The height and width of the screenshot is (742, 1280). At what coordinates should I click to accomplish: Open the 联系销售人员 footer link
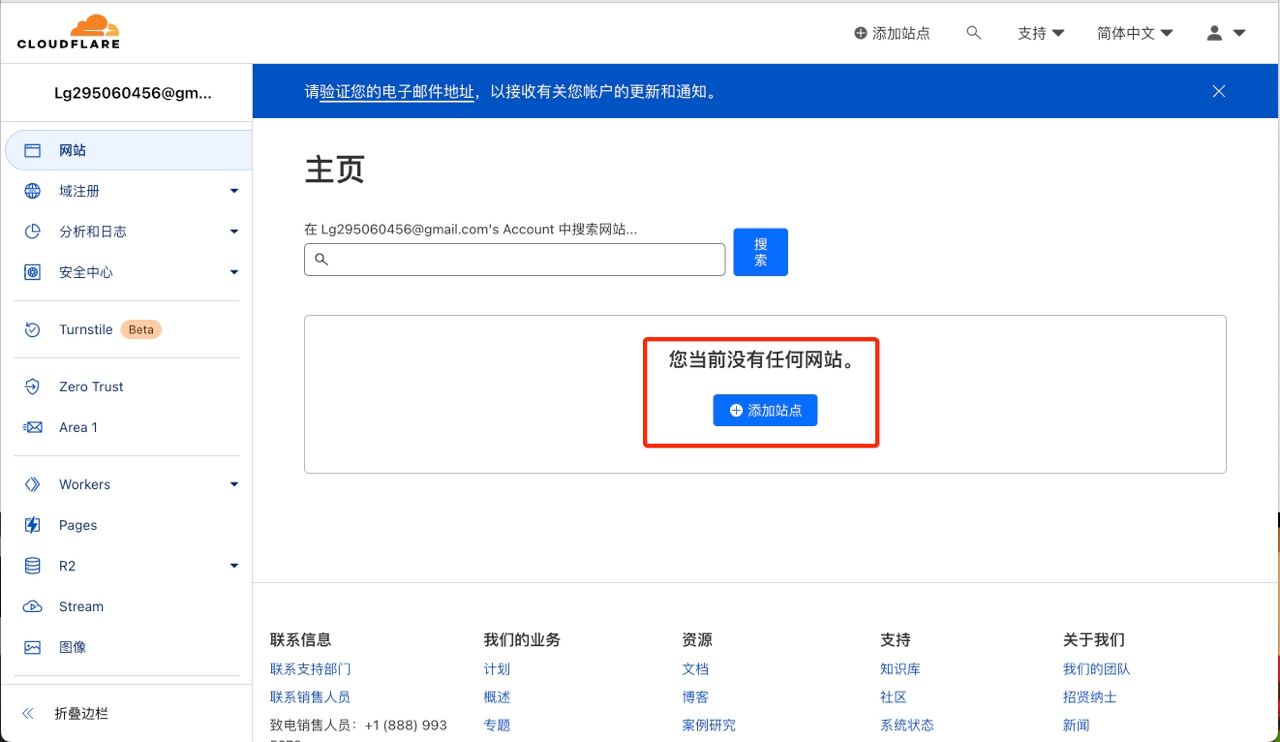pos(310,697)
